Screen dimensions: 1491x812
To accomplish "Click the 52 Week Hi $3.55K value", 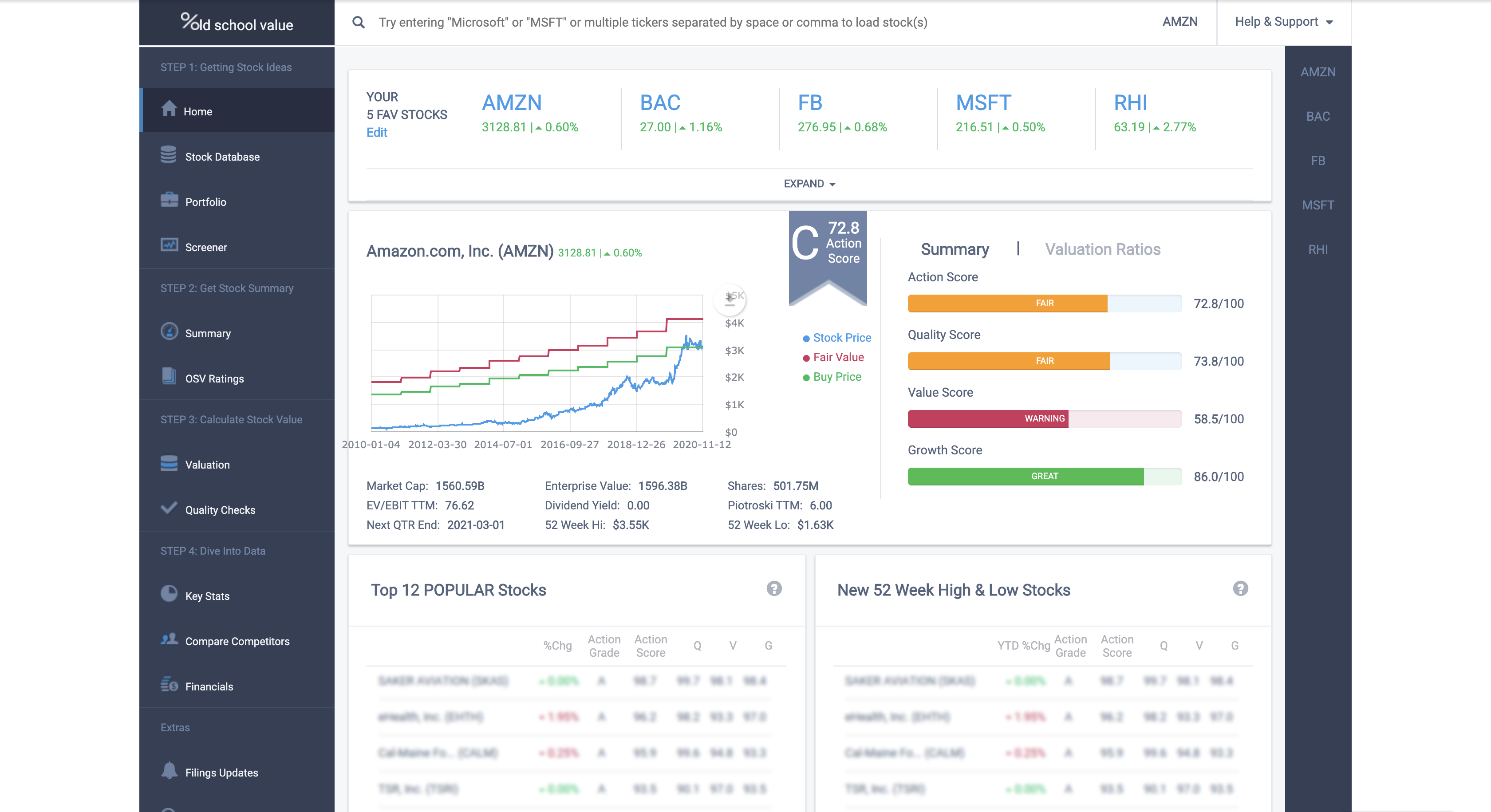I will pyautogui.click(x=631, y=525).
